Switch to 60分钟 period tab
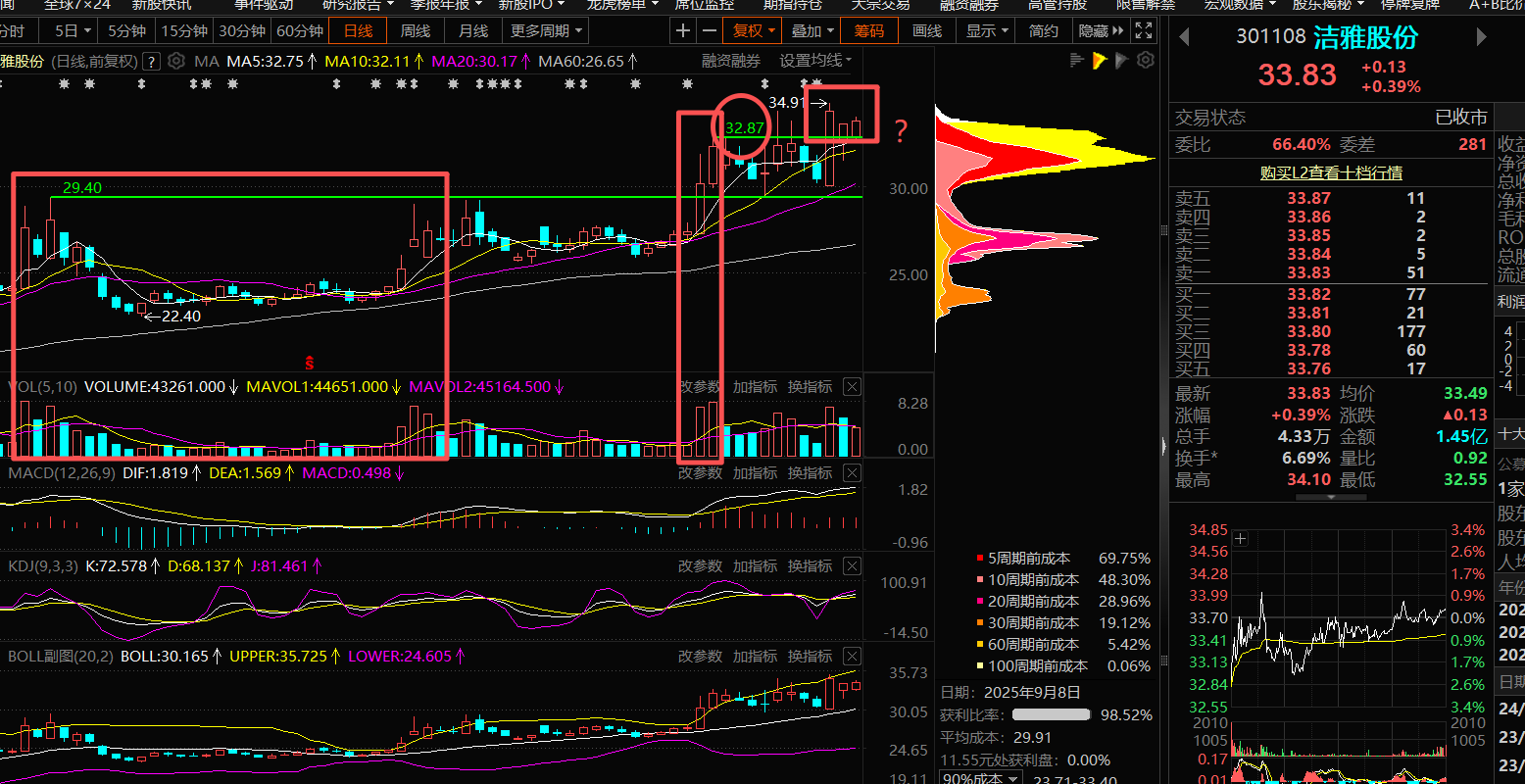The height and width of the screenshot is (784, 1525). click(299, 30)
